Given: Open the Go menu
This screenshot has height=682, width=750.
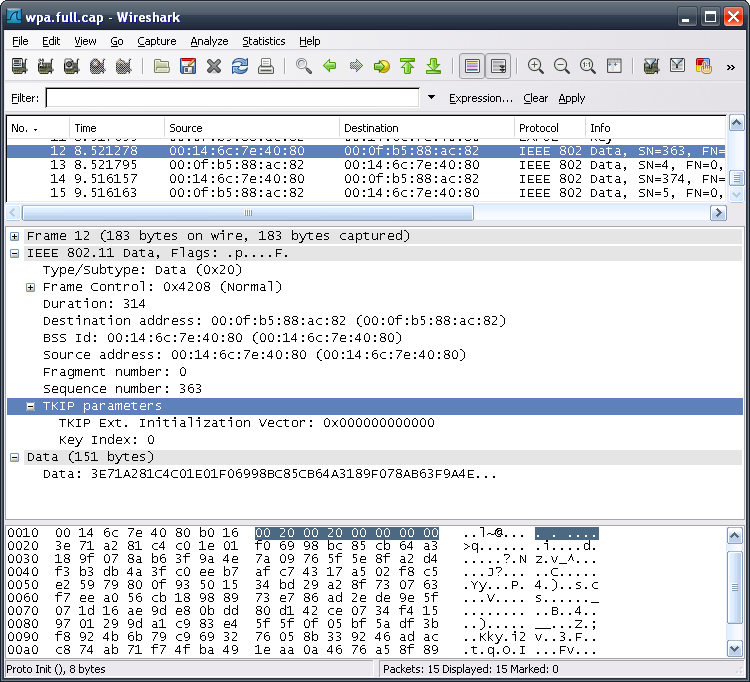Looking at the screenshot, I should 117,41.
